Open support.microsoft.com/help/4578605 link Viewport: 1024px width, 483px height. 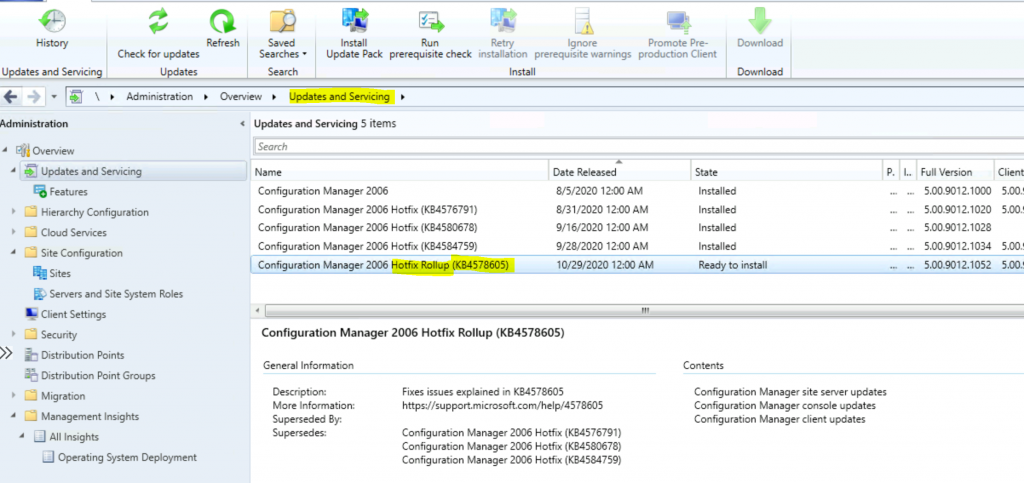coord(502,405)
